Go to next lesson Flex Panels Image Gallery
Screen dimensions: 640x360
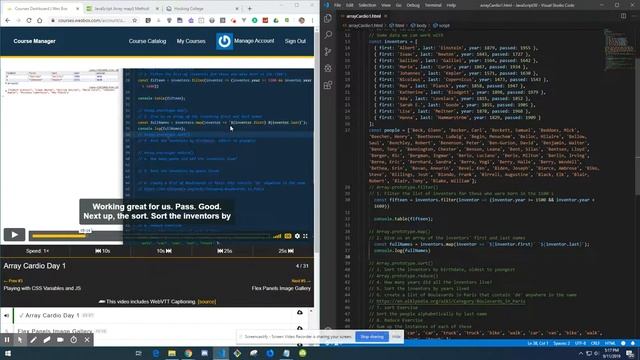[x=281, y=288]
